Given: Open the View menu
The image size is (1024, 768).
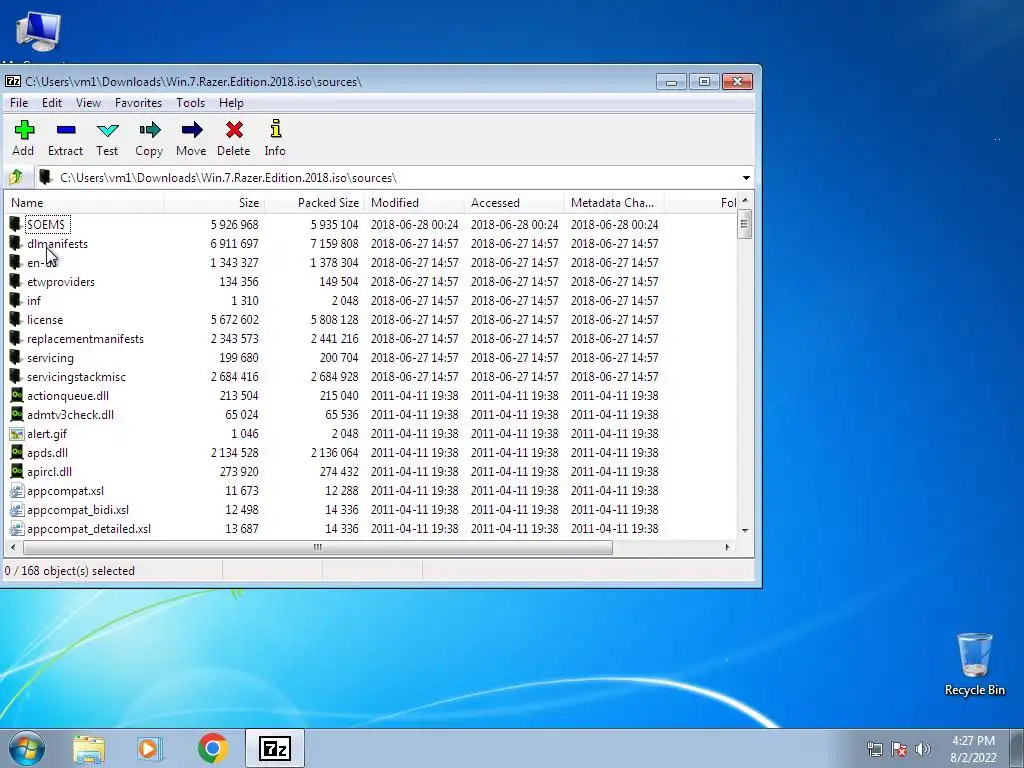Looking at the screenshot, I should tap(88, 103).
